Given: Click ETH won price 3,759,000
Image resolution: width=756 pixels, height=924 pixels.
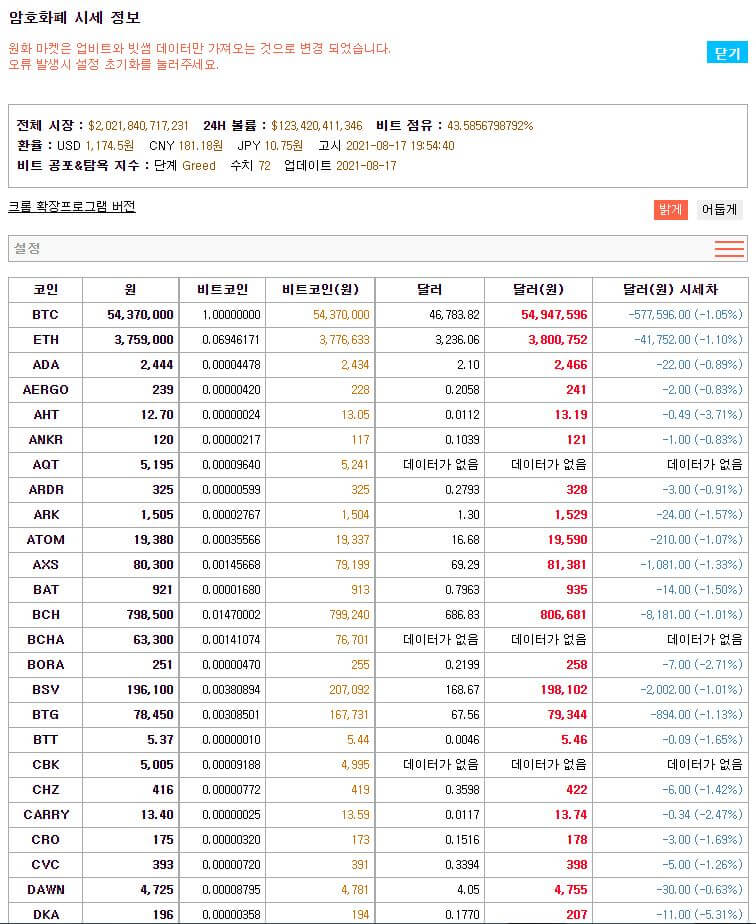Looking at the screenshot, I should click(x=144, y=339).
